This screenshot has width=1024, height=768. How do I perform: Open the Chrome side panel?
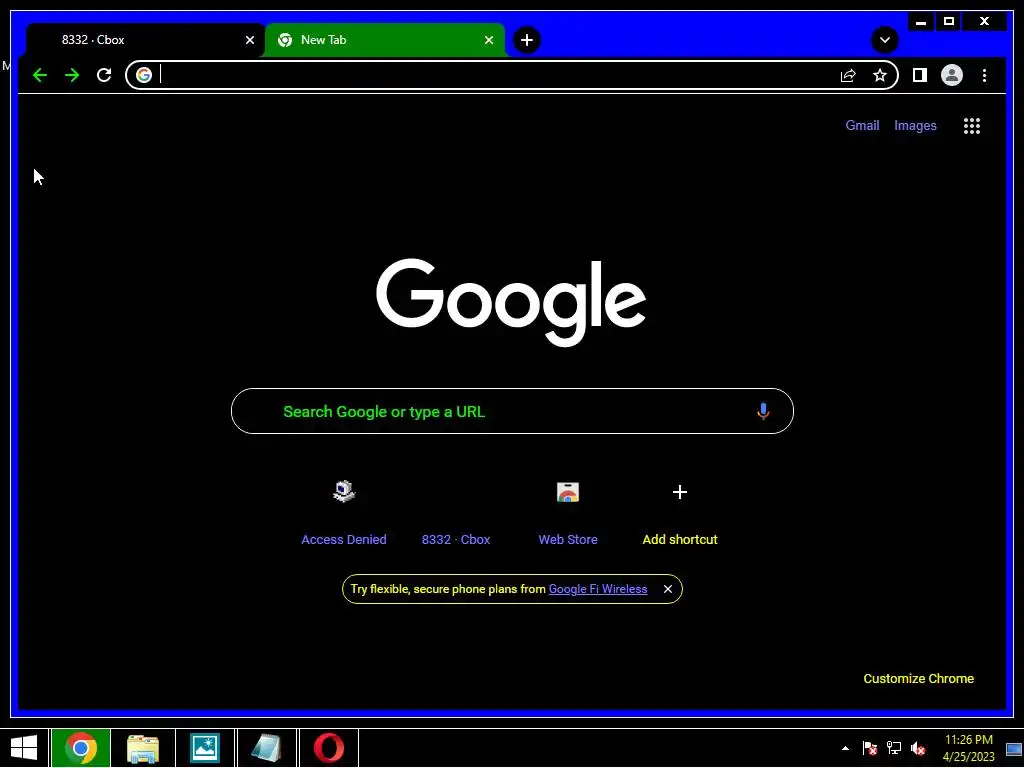point(920,75)
